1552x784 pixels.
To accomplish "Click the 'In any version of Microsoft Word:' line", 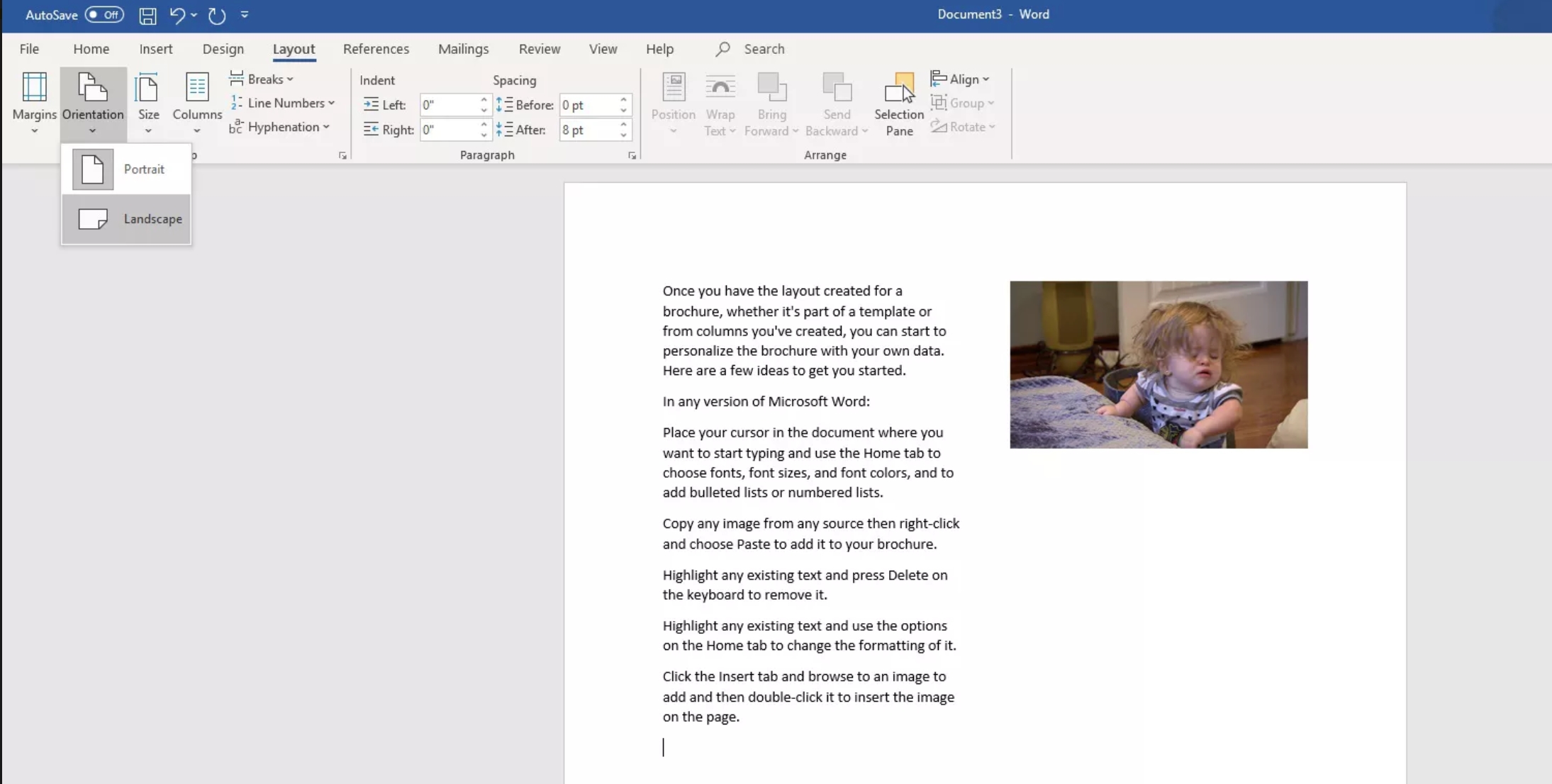I will pos(766,401).
